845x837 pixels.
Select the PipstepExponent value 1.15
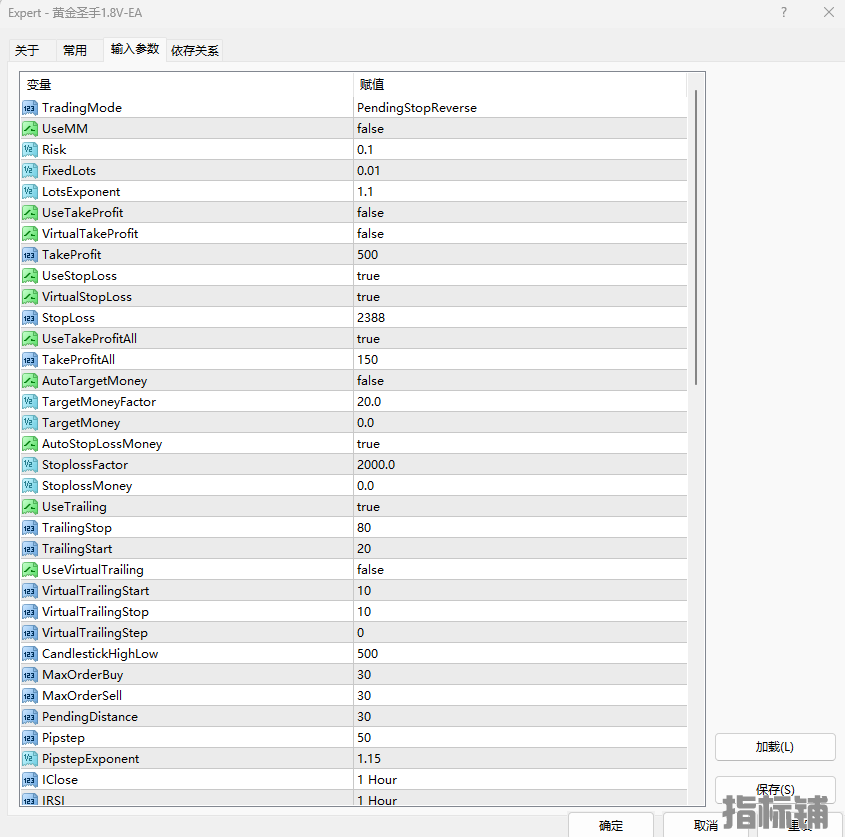369,759
